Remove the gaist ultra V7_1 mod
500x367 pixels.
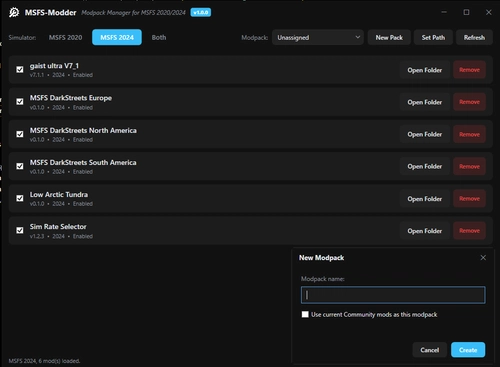point(469,70)
